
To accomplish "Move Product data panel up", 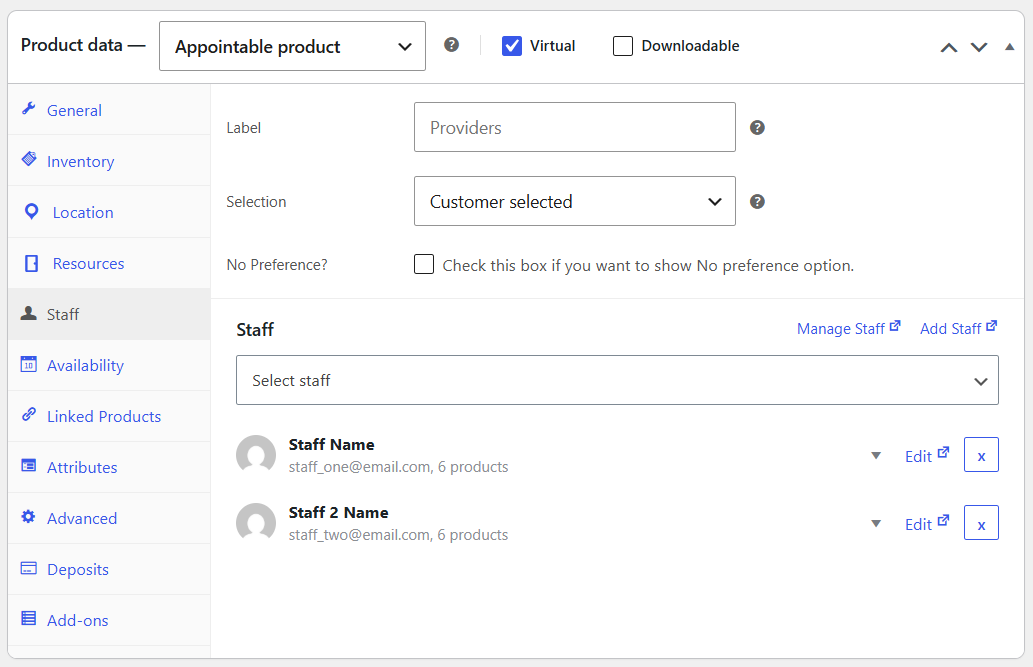I will [x=949, y=47].
